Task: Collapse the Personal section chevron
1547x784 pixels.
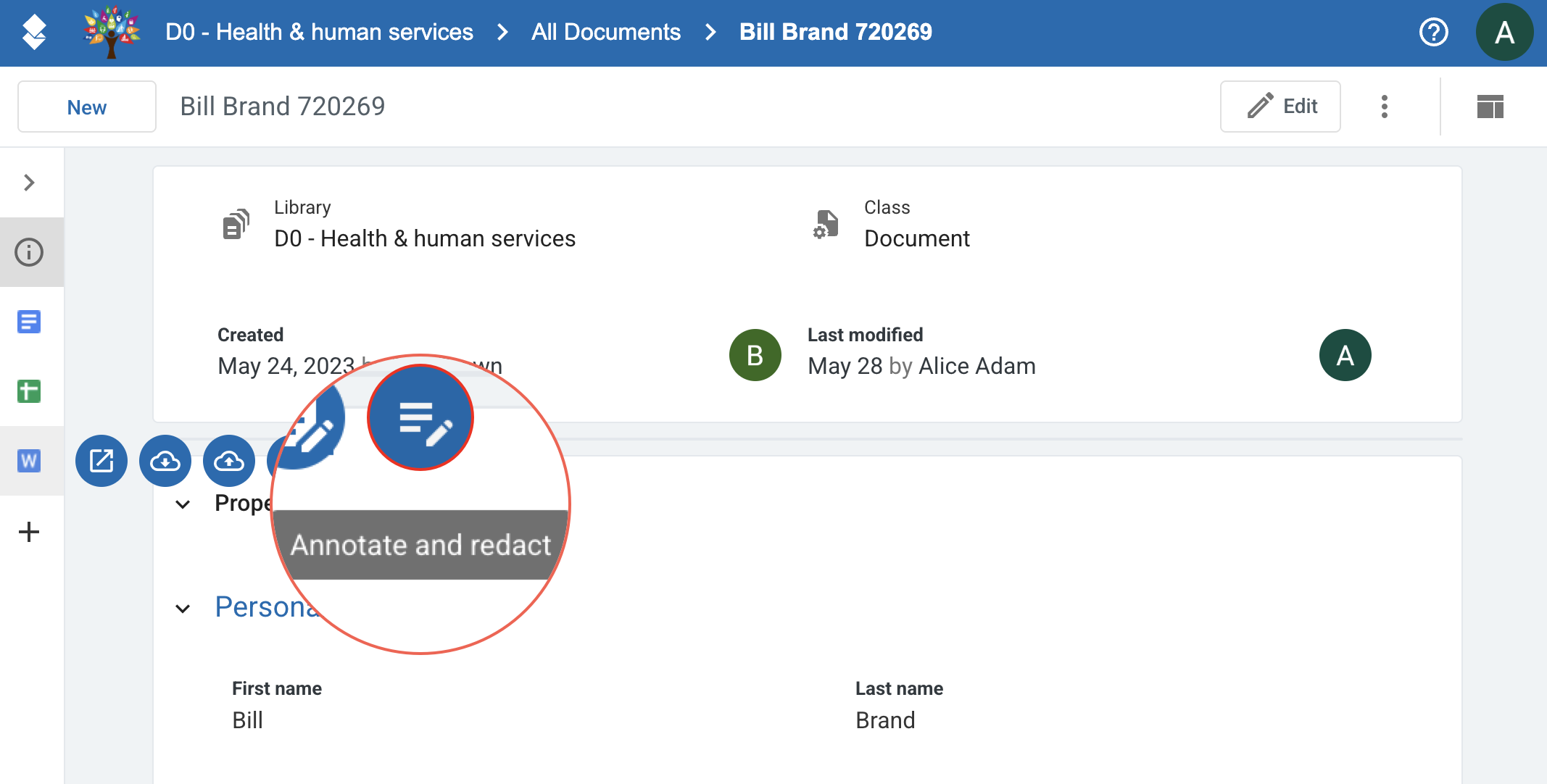Action: (183, 609)
